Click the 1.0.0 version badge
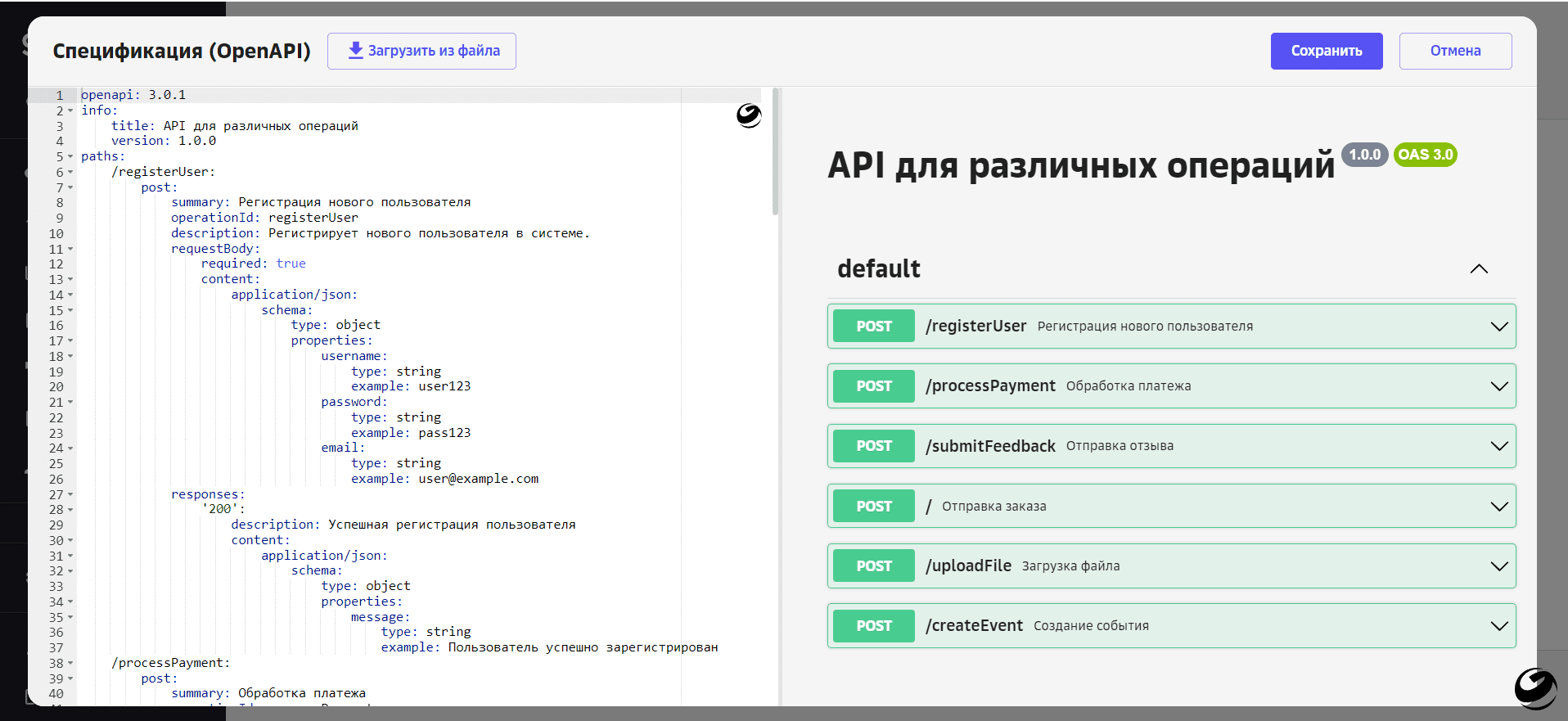This screenshot has height=721, width=1568. (x=1364, y=155)
